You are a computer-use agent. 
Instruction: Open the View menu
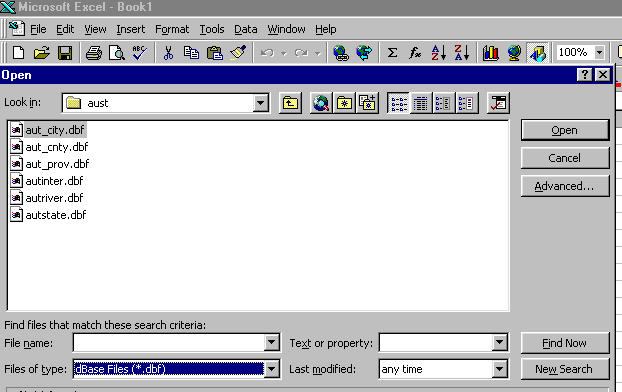coord(95,29)
